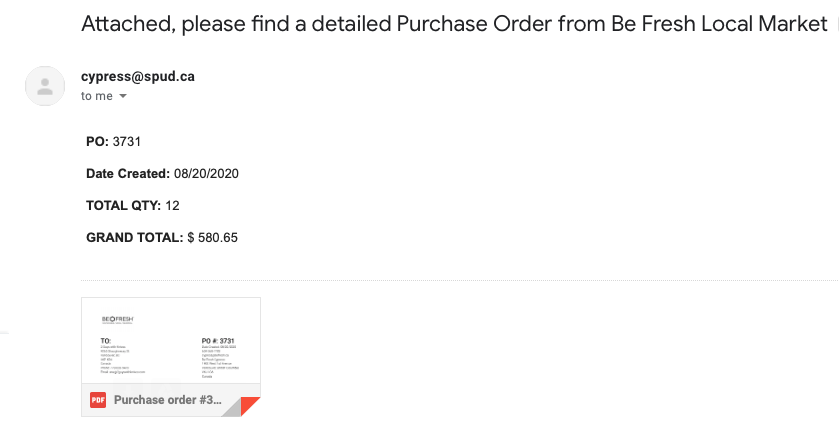Click the PO number 3731 in body
The image size is (839, 440).
127,141
